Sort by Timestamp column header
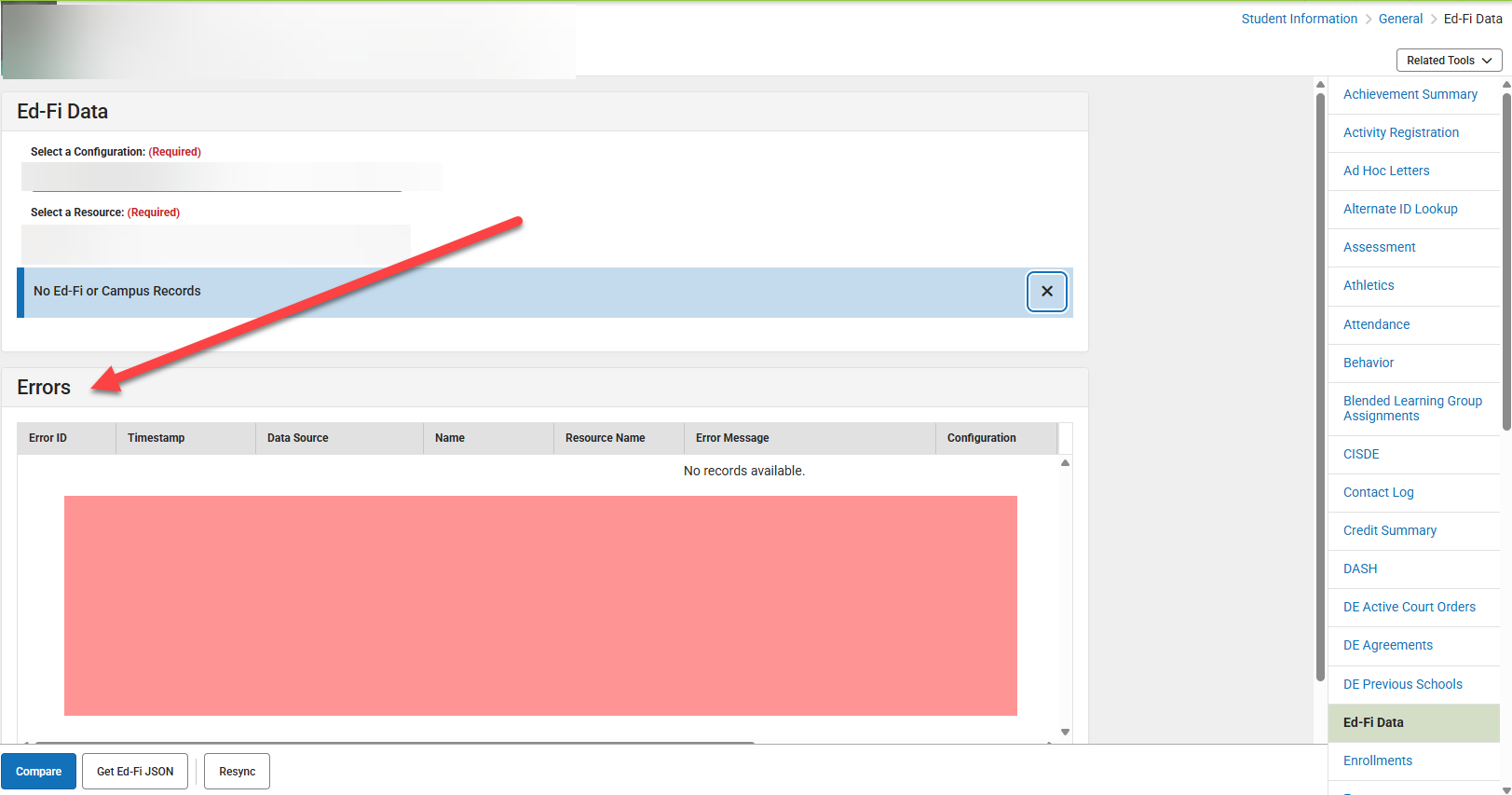 [185, 438]
